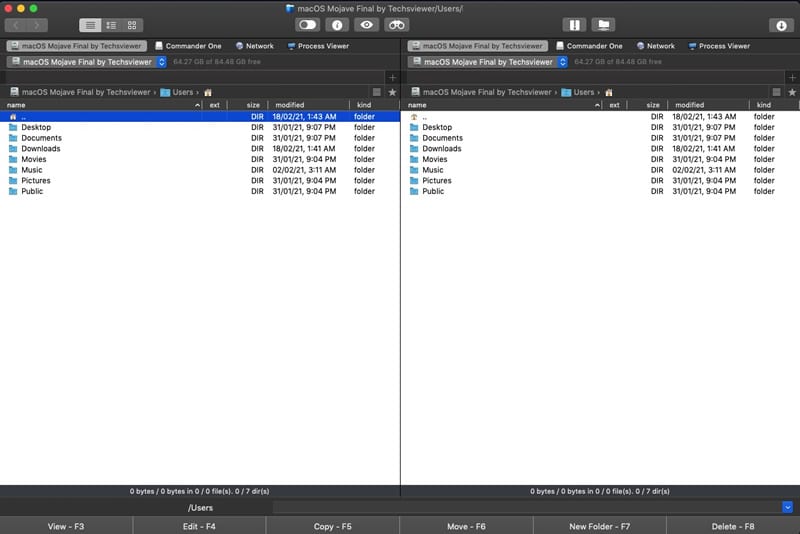Click the New Folder - F7 button
Image resolution: width=800 pixels, height=534 pixels.
click(599, 526)
